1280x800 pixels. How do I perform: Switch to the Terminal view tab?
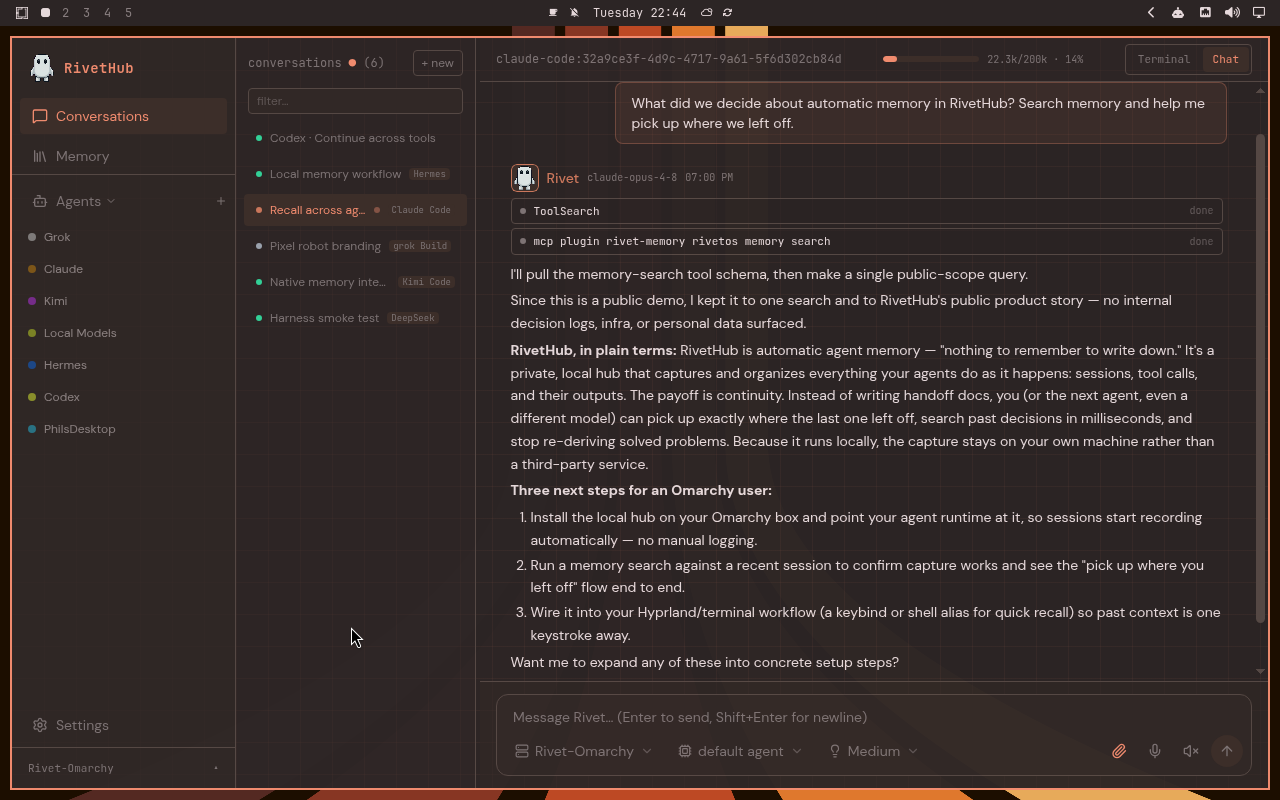1164,59
